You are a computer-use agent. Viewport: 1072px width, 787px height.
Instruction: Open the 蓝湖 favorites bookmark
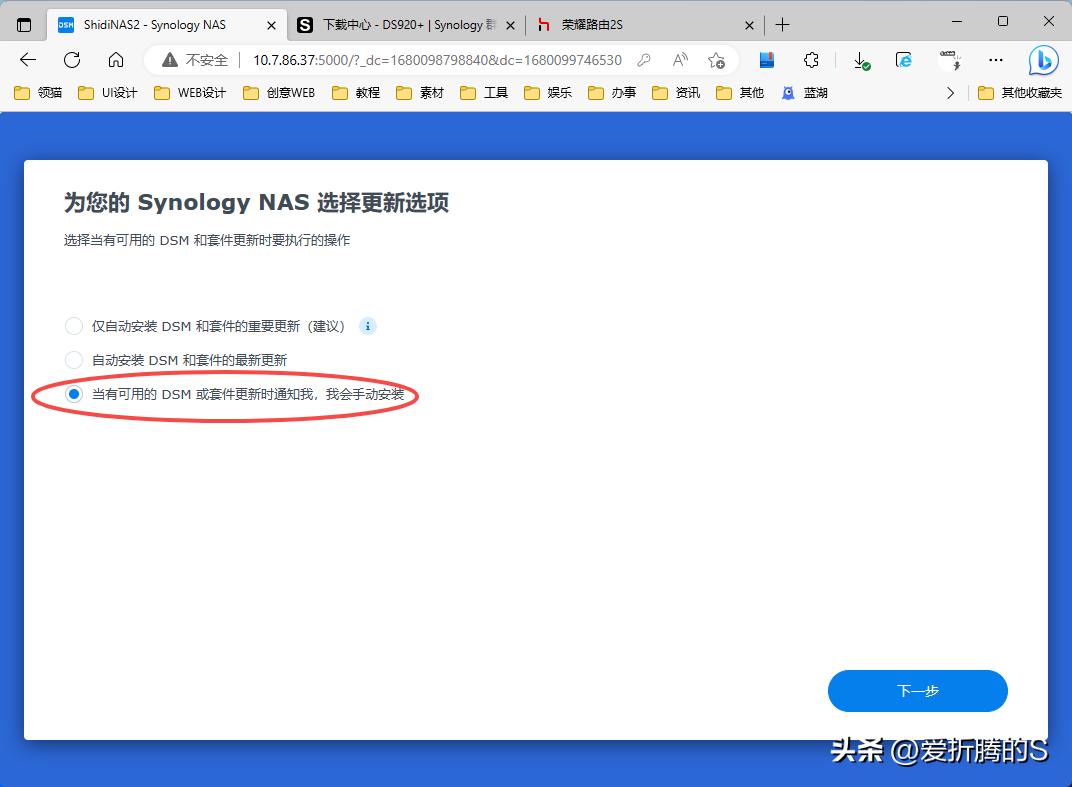805,92
